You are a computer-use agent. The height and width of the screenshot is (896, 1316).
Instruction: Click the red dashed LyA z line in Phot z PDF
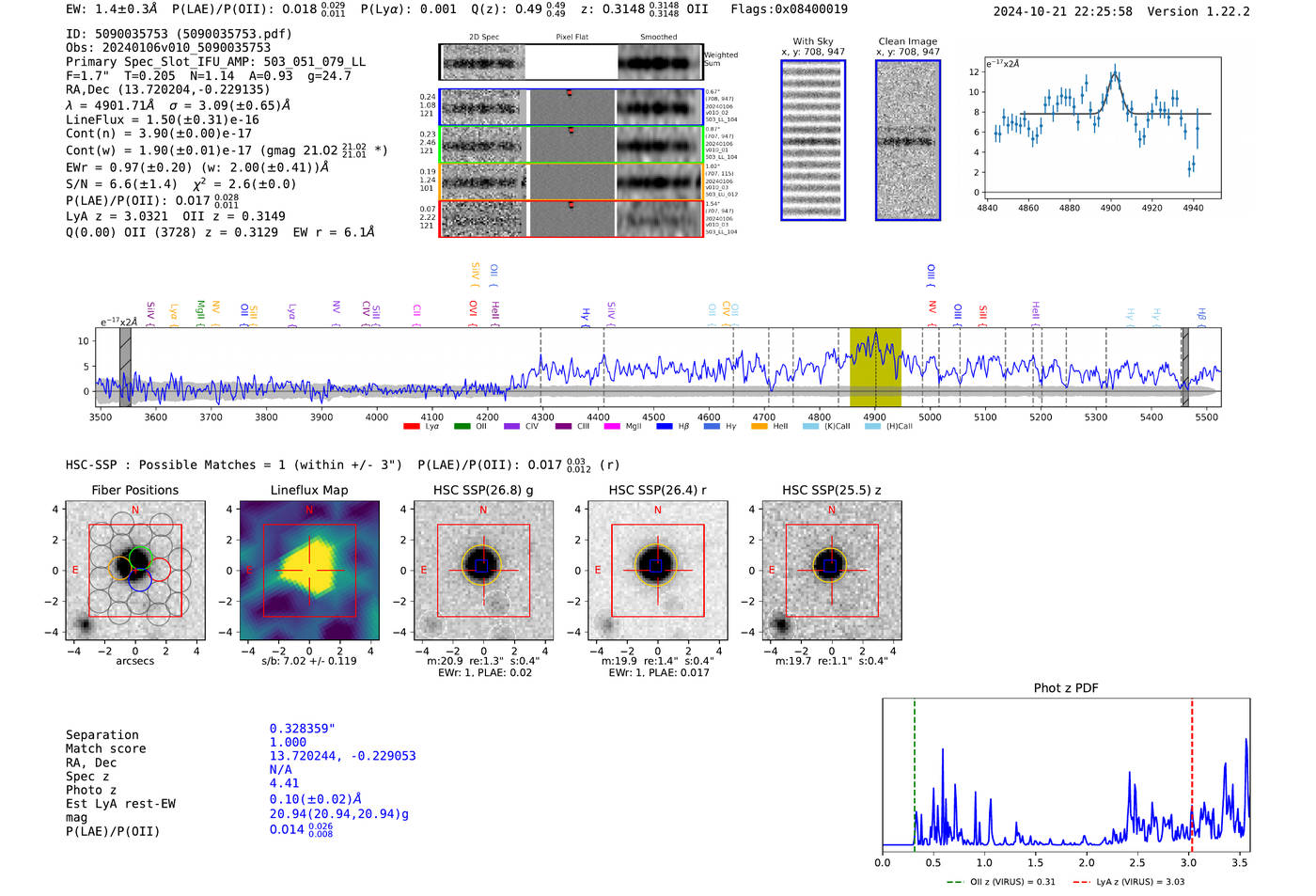click(x=1192, y=776)
